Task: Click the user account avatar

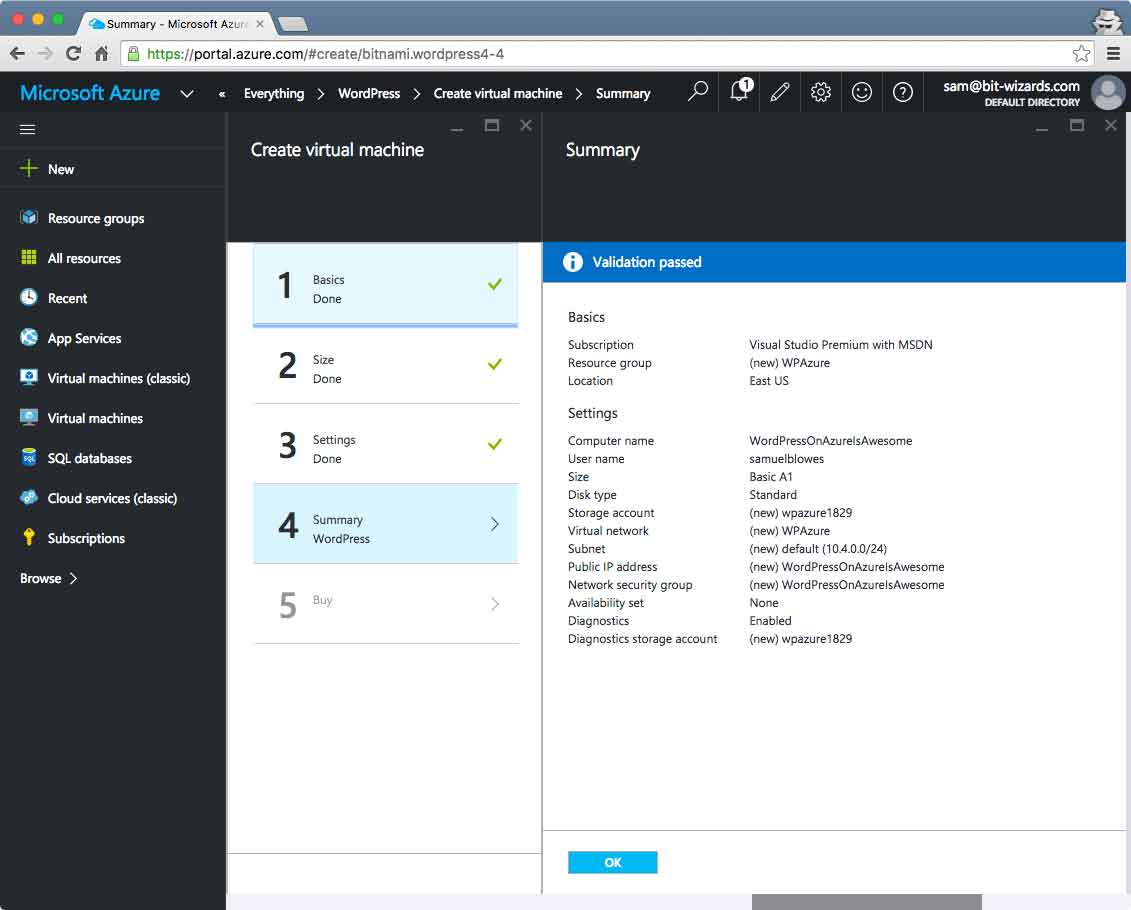Action: [1107, 92]
